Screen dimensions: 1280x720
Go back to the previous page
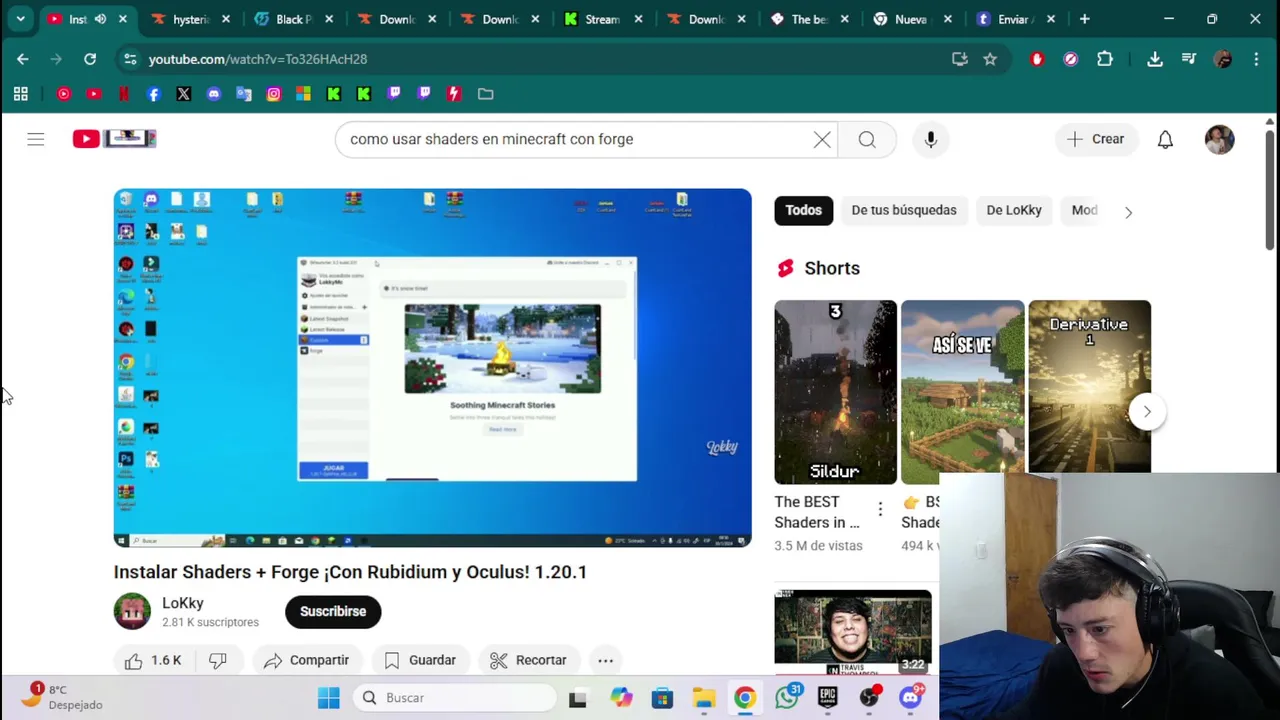(22, 59)
